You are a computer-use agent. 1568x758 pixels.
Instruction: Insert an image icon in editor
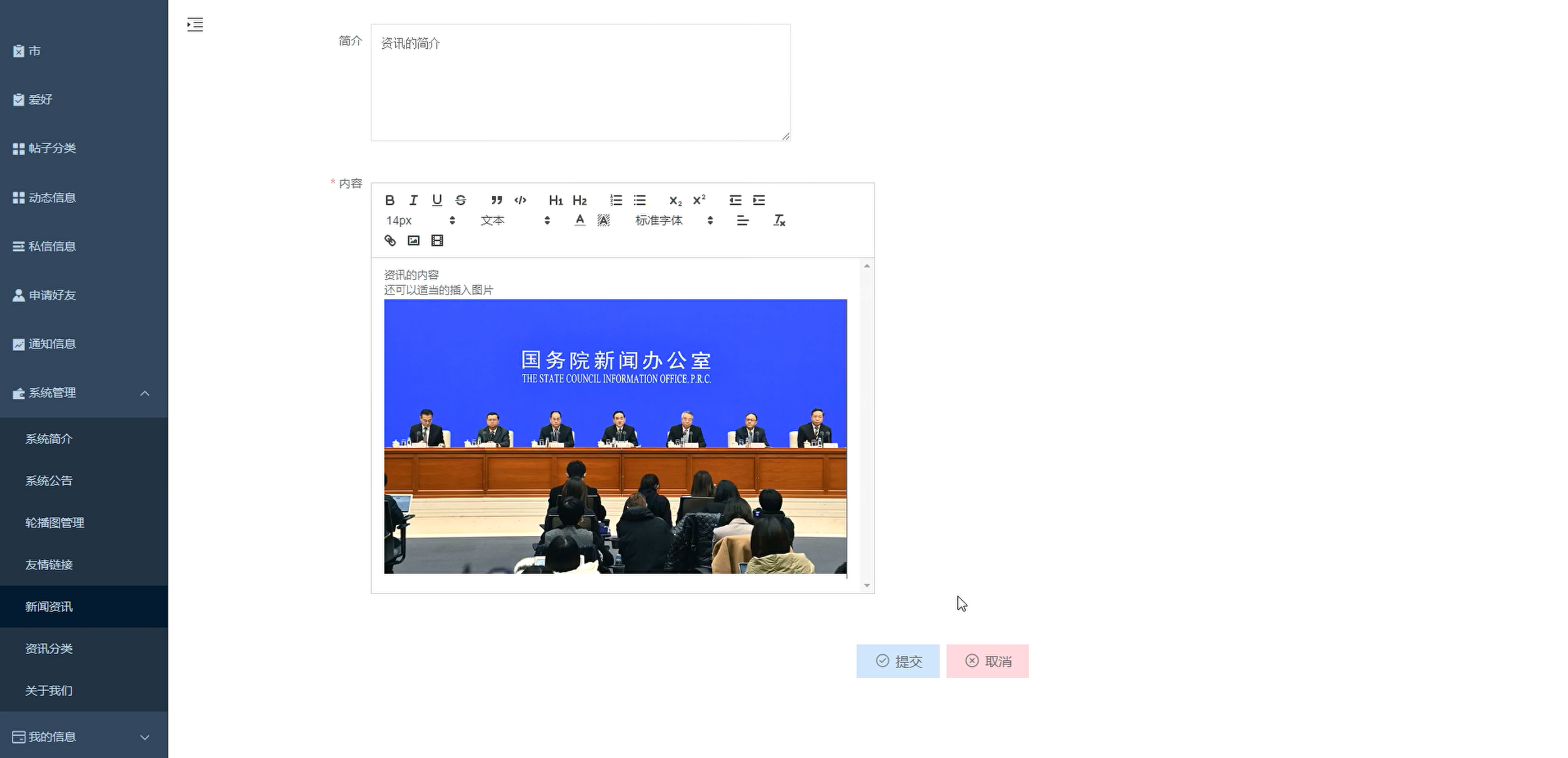pos(414,240)
